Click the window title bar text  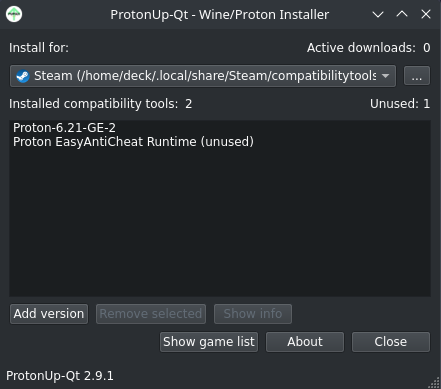[220, 15]
